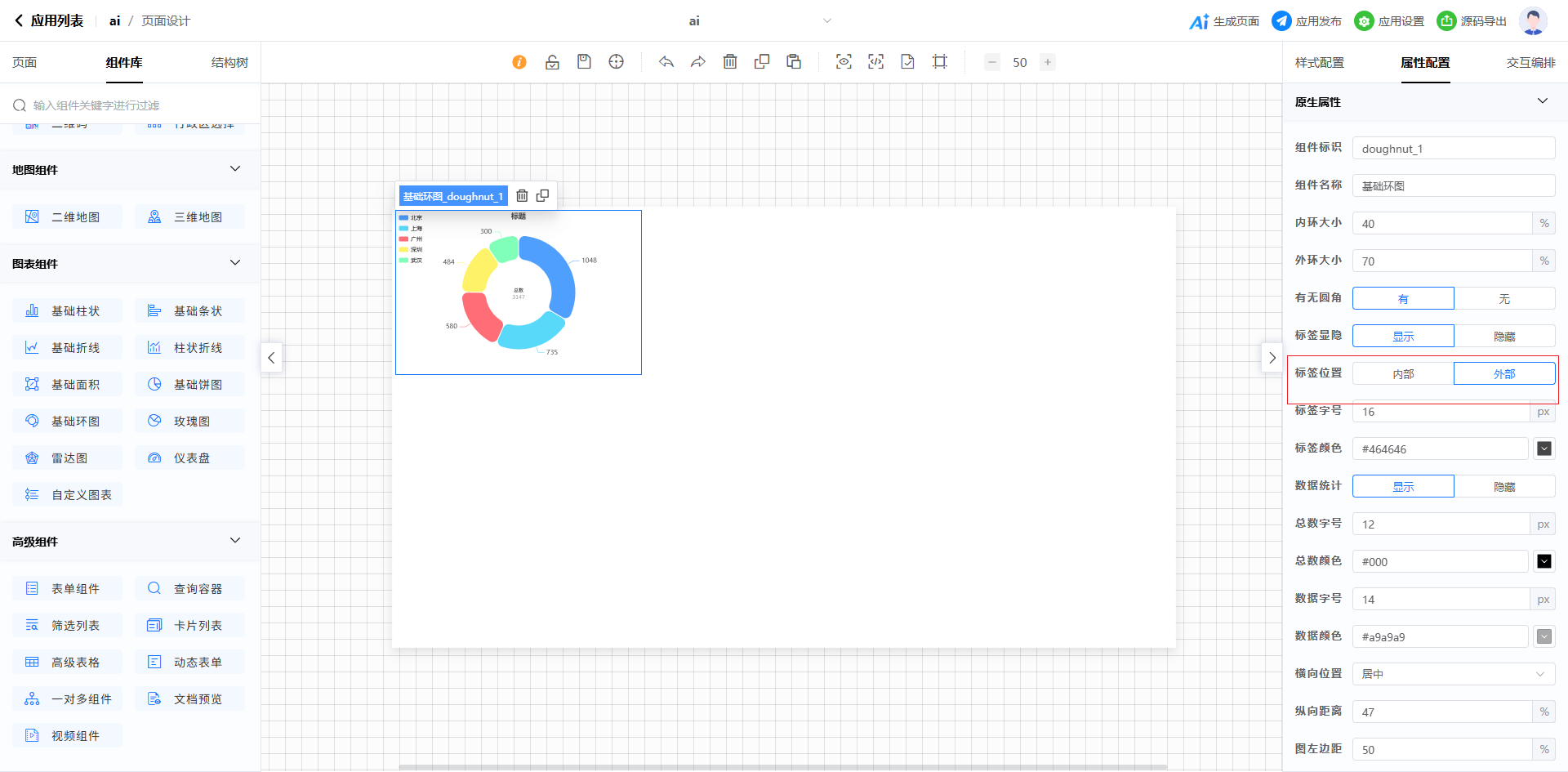Screen dimensions: 1568x772
Task: Delete the doughnut_1 component via its trash icon
Action: point(522,196)
